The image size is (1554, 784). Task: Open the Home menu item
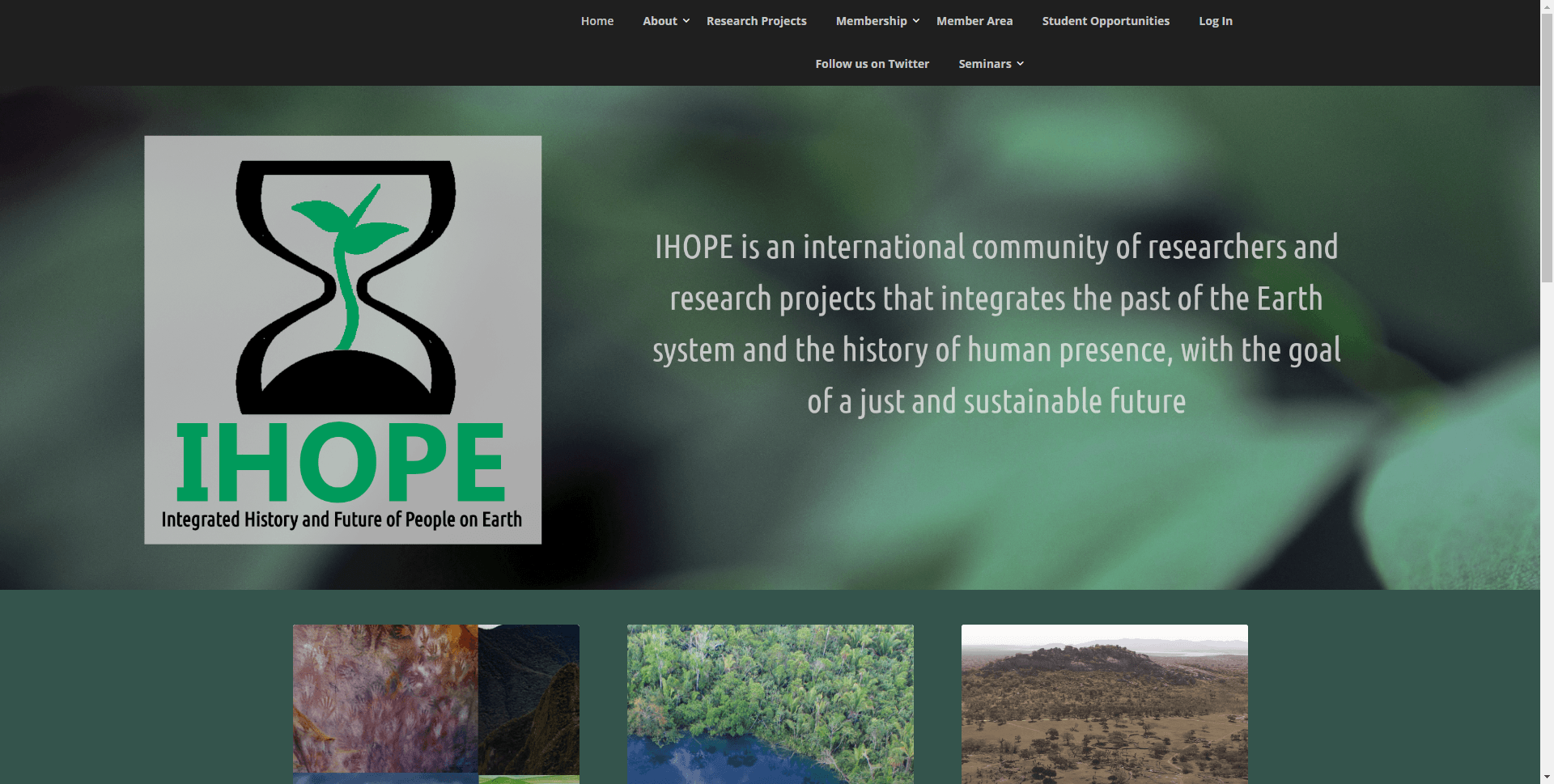pos(597,20)
